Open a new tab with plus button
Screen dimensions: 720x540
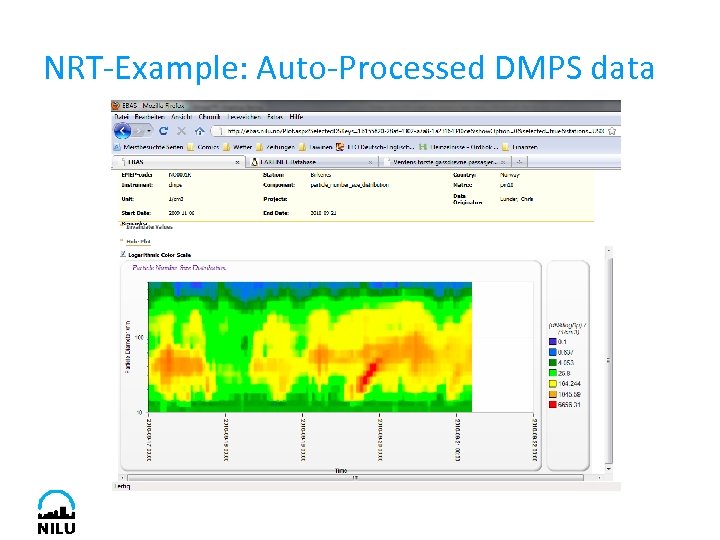coord(519,162)
